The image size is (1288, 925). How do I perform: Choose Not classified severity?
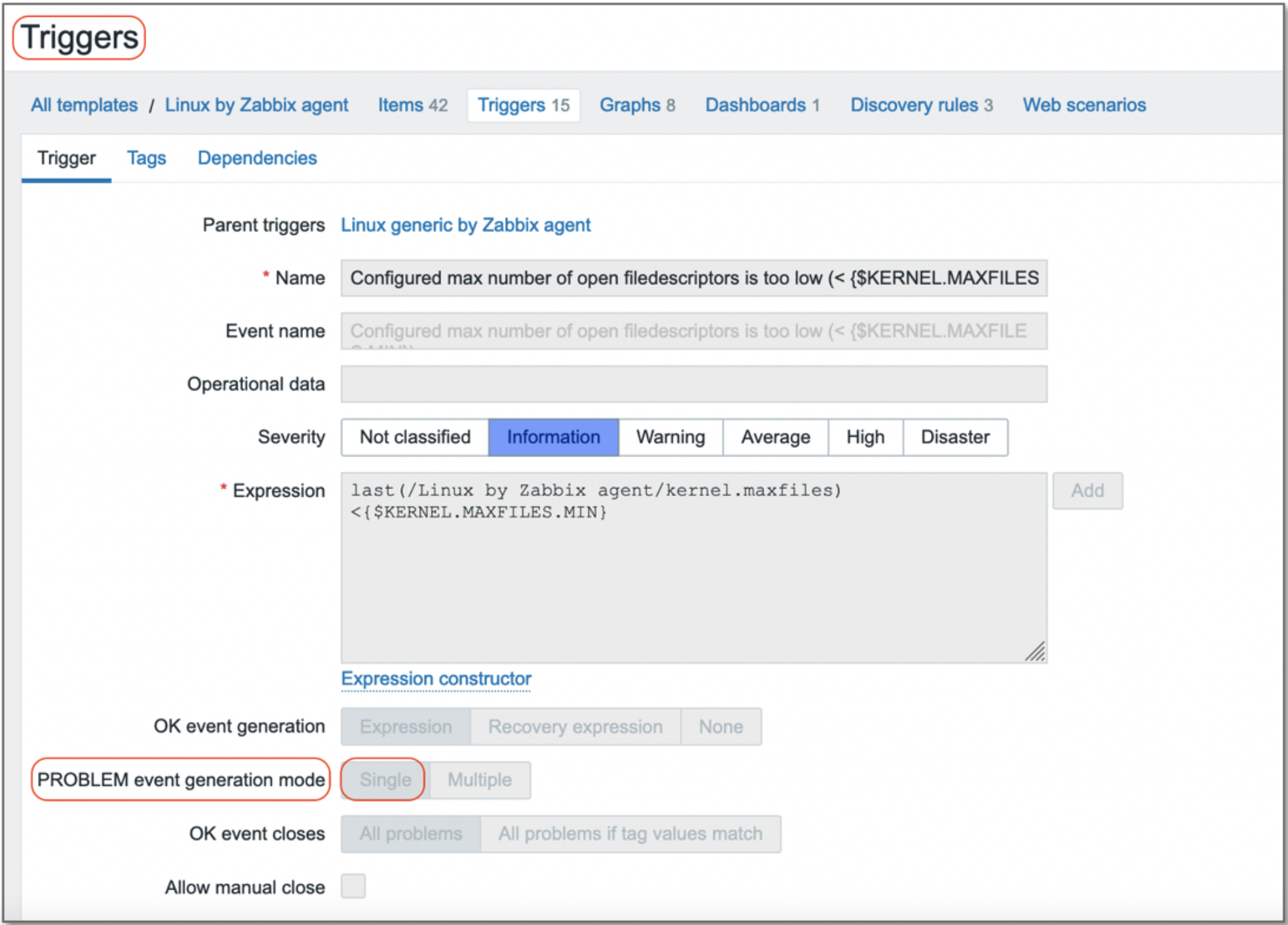click(x=414, y=437)
